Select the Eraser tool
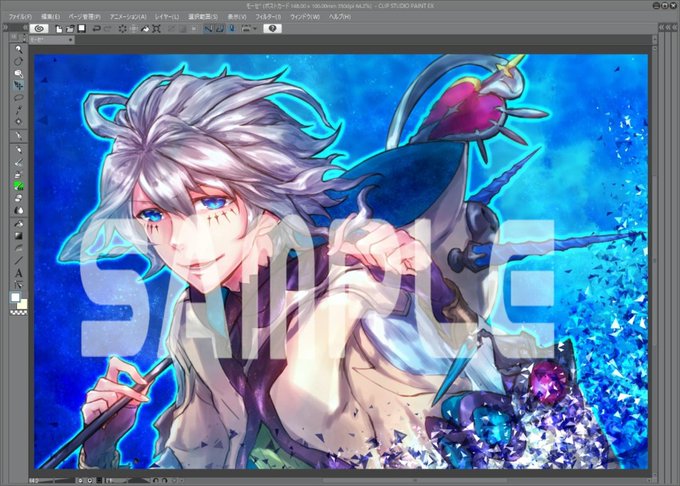Image resolution: width=680 pixels, height=486 pixels. [18, 198]
